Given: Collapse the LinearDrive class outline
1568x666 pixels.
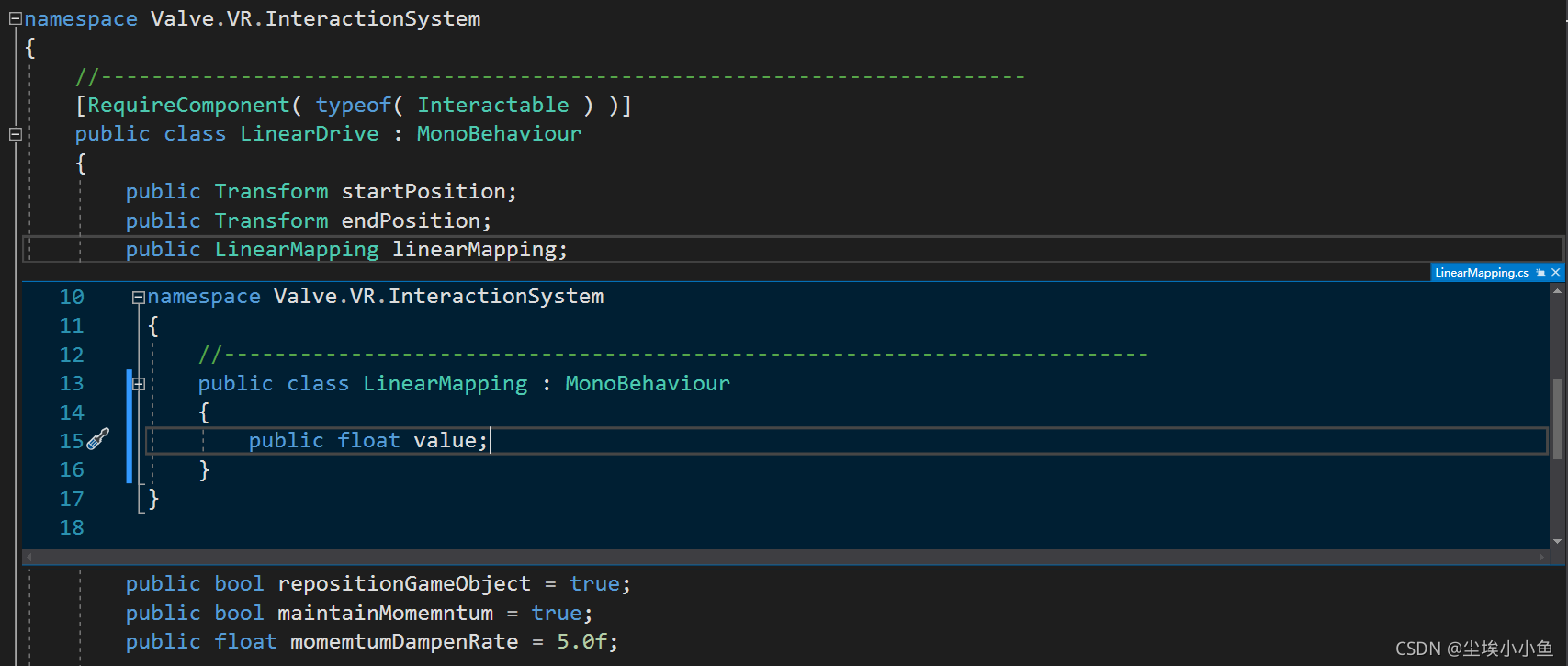Looking at the screenshot, I should (x=15, y=134).
